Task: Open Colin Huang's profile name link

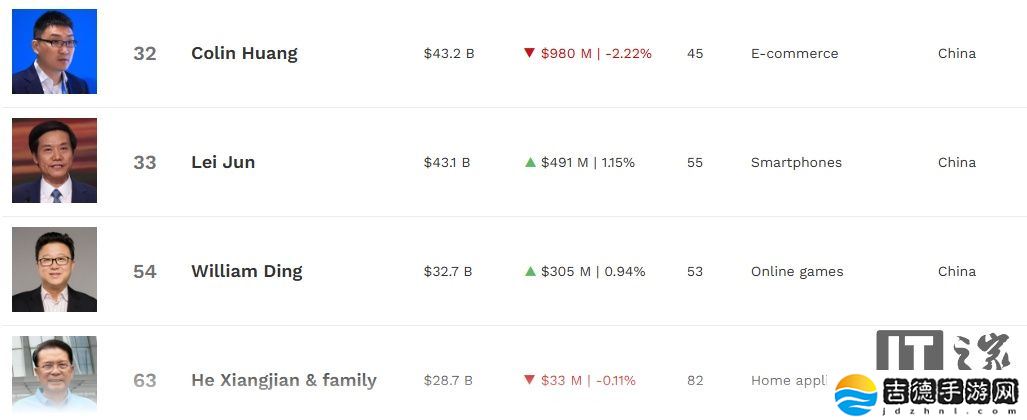Action: [244, 54]
